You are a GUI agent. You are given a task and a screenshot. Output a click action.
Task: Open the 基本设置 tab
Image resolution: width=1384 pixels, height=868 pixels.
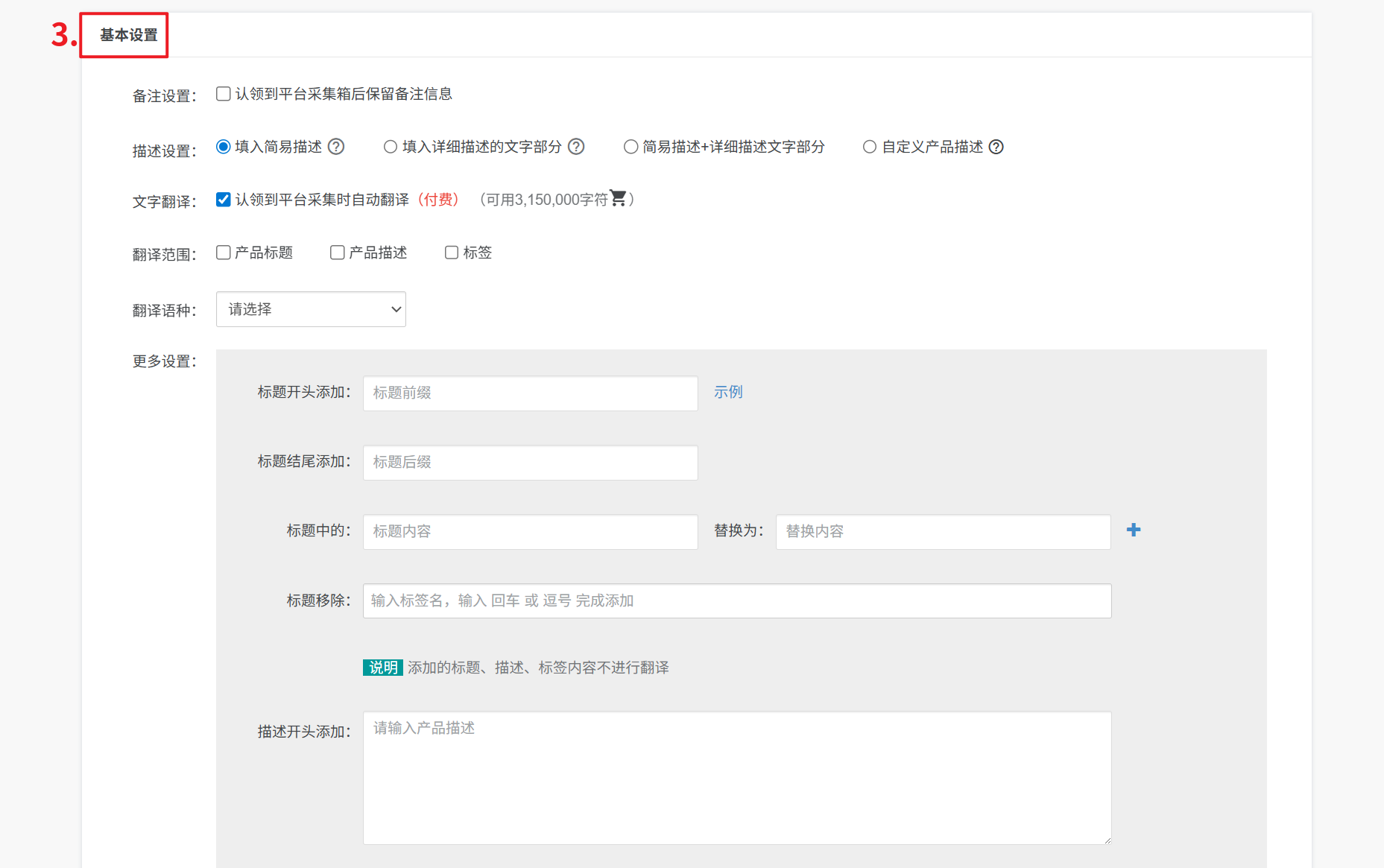click(128, 35)
